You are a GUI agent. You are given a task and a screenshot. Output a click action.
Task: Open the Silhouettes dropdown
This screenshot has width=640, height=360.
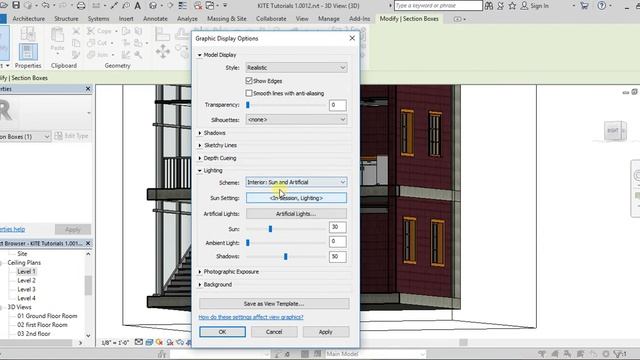pyautogui.click(x=296, y=120)
